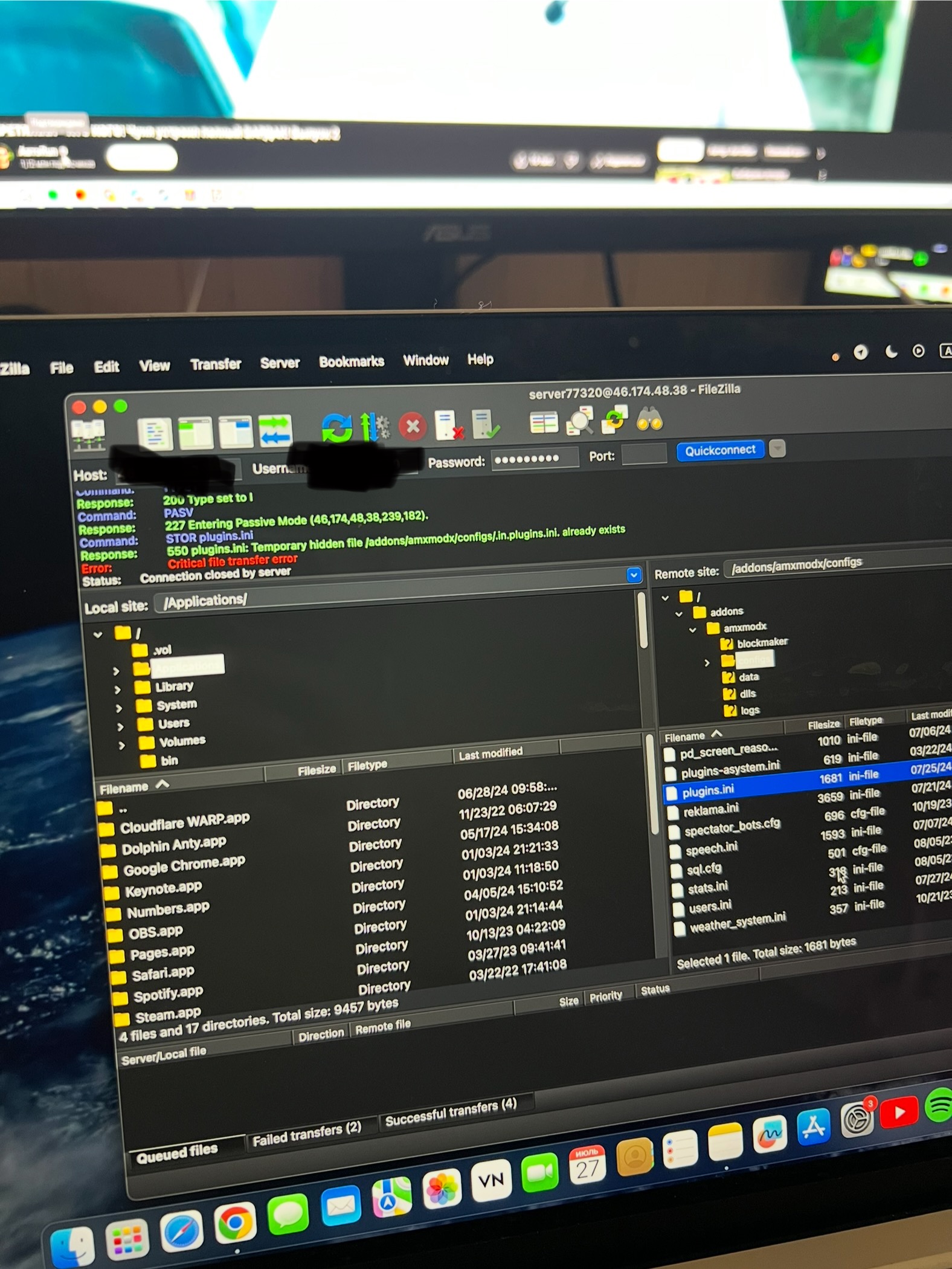952x1269 pixels.
Task: Sort remote files by Filesize column
Action: click(x=823, y=724)
